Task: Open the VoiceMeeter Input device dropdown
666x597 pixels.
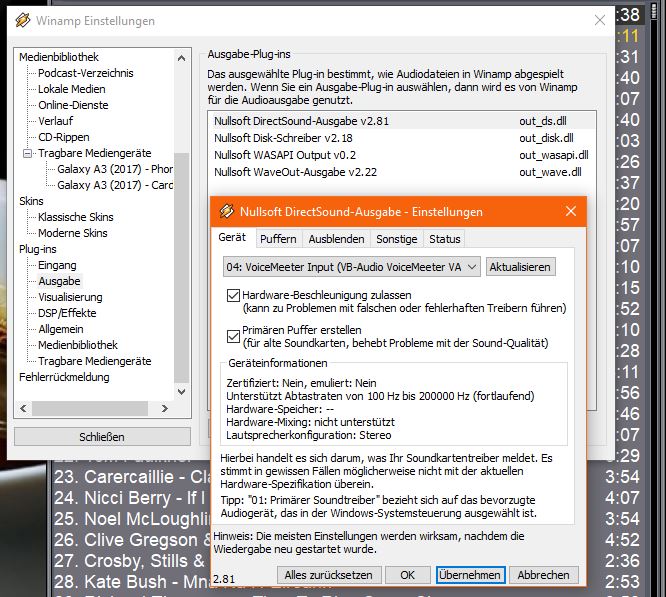Action: pyautogui.click(x=352, y=267)
